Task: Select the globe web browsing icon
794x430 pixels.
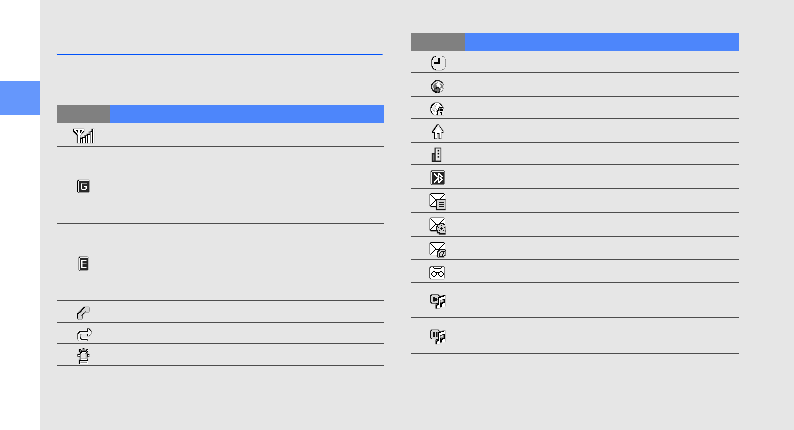Action: point(437,87)
